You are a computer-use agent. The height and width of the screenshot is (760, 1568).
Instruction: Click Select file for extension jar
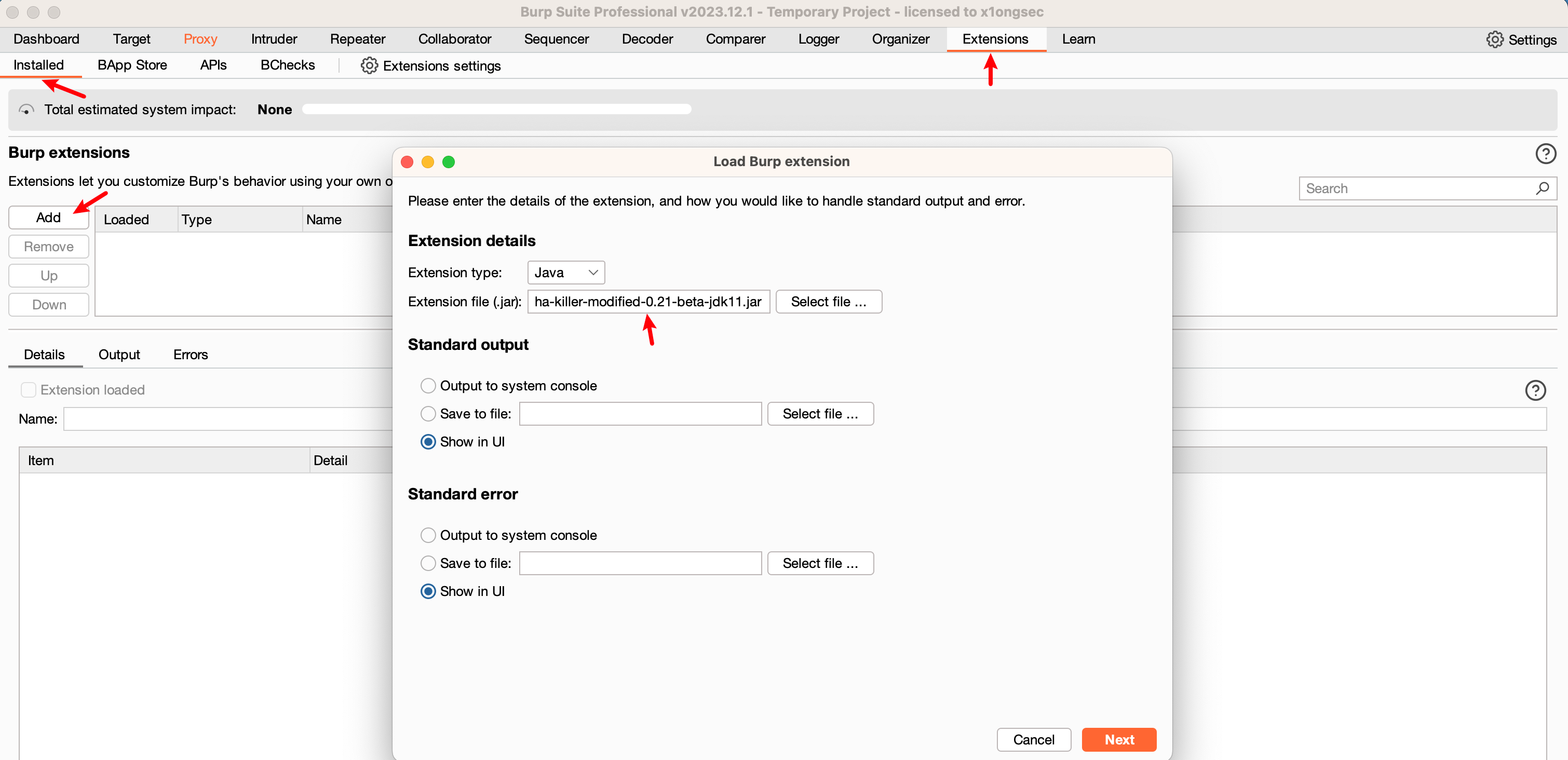(x=828, y=301)
